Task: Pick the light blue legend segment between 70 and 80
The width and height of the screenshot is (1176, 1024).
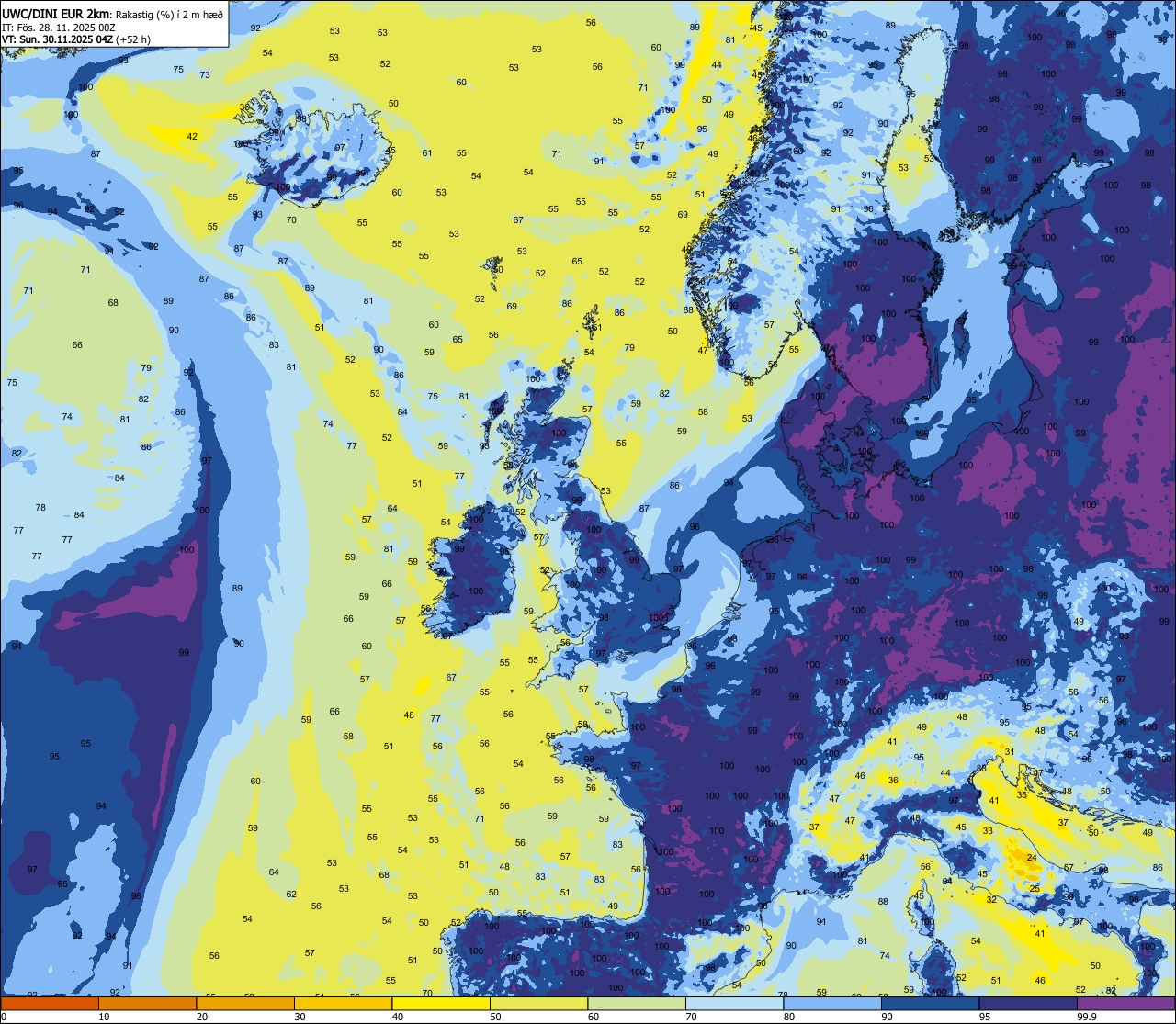Action: coord(734,1004)
